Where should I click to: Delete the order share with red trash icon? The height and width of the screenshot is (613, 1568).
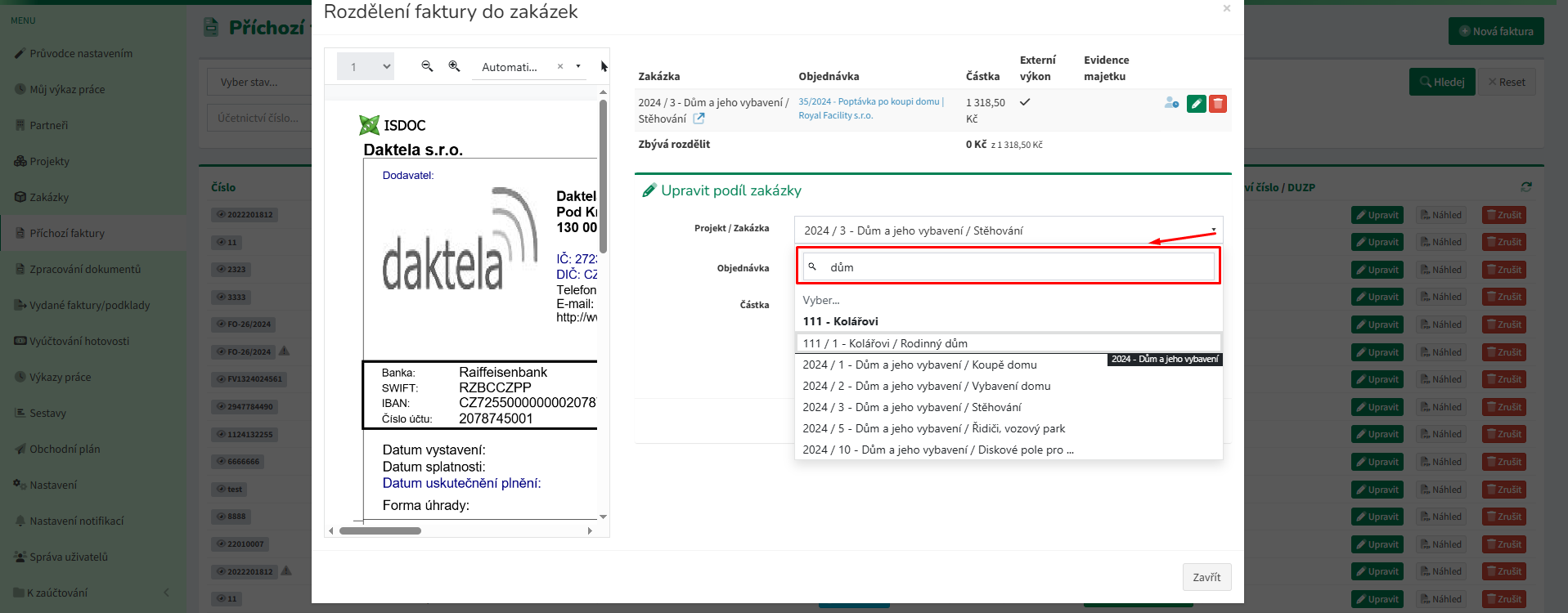point(1218,104)
